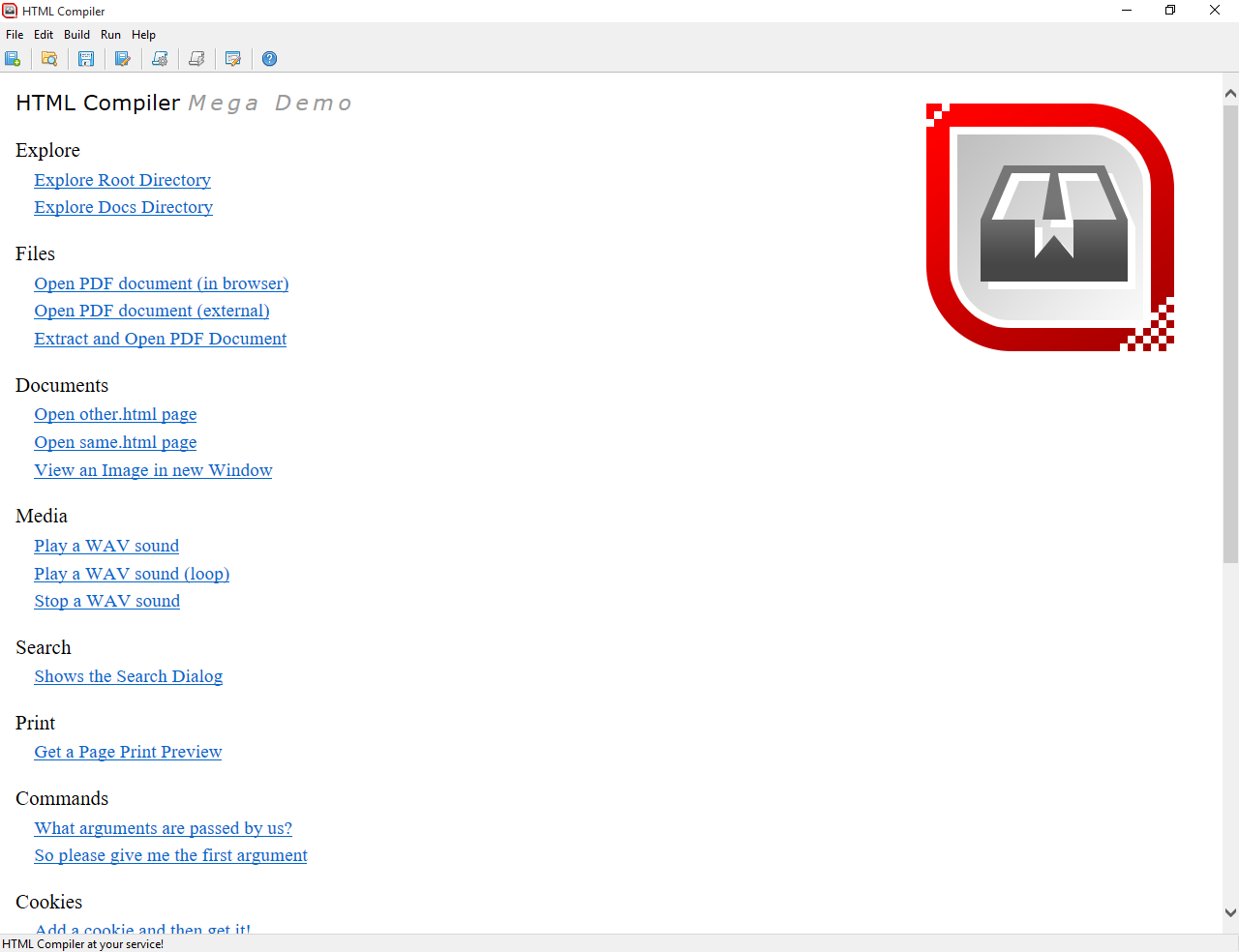This screenshot has height=952, width=1239.
Task: Open the Help menu
Action: coord(143,35)
